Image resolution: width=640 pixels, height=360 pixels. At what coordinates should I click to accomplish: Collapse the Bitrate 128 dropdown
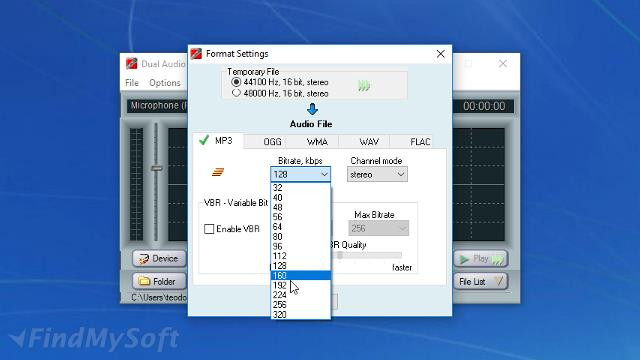[x=300, y=174]
